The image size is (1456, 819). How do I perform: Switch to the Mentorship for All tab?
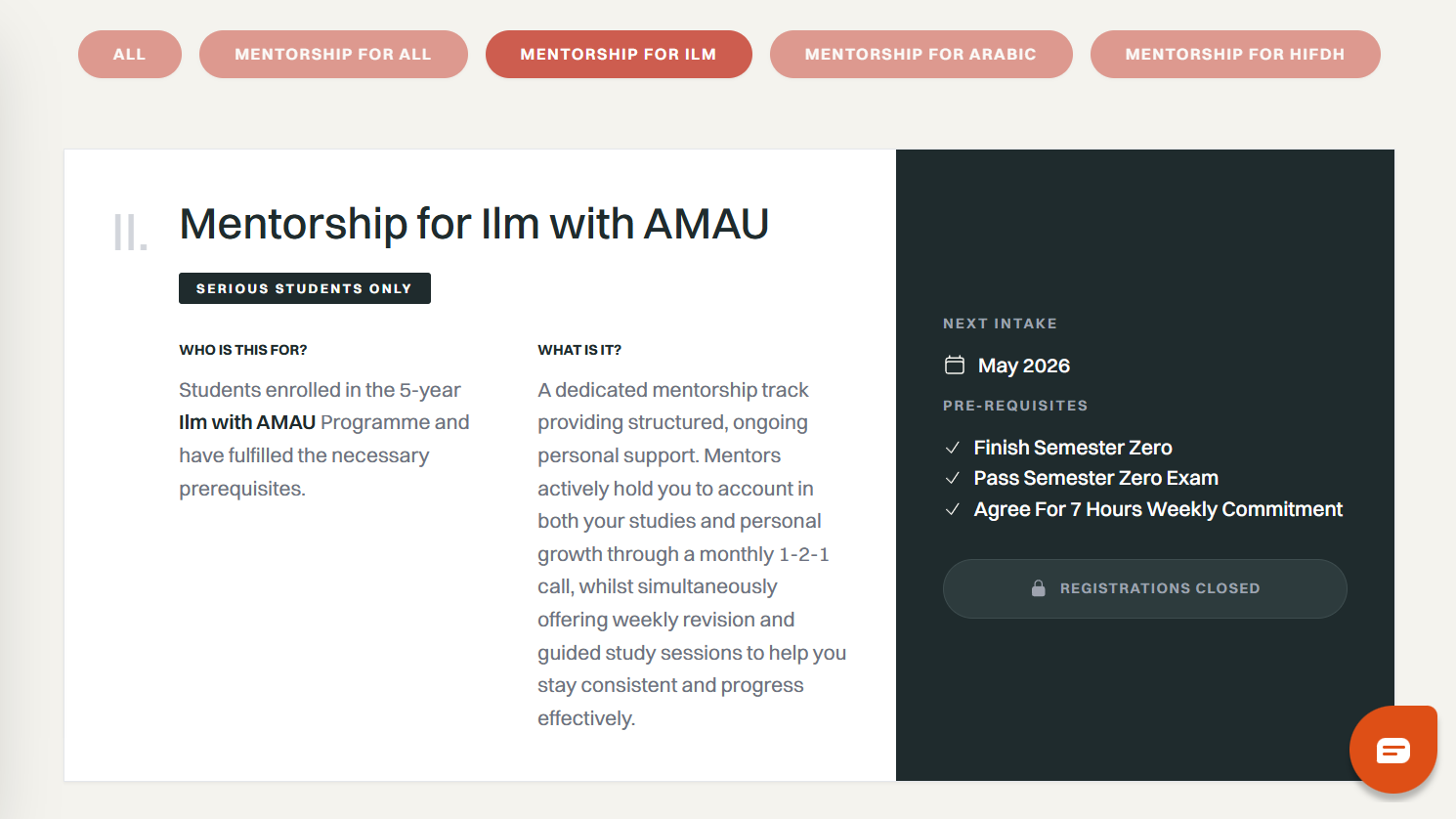tap(333, 55)
